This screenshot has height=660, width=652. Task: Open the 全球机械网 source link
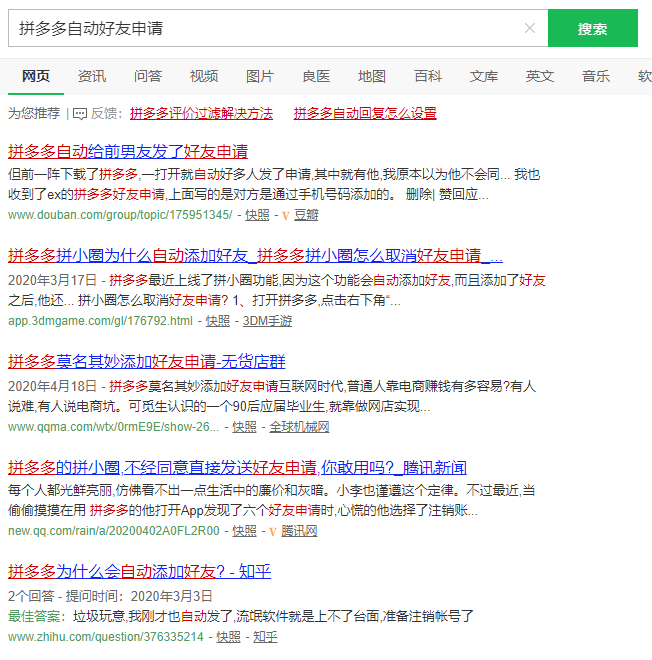click(299, 427)
